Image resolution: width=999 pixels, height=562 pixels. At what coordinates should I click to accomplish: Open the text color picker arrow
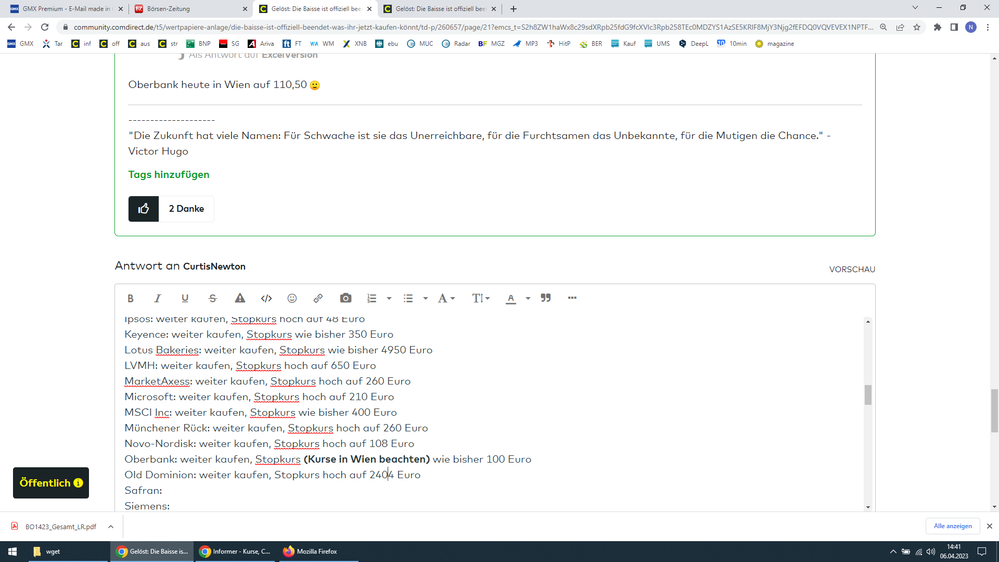528,298
